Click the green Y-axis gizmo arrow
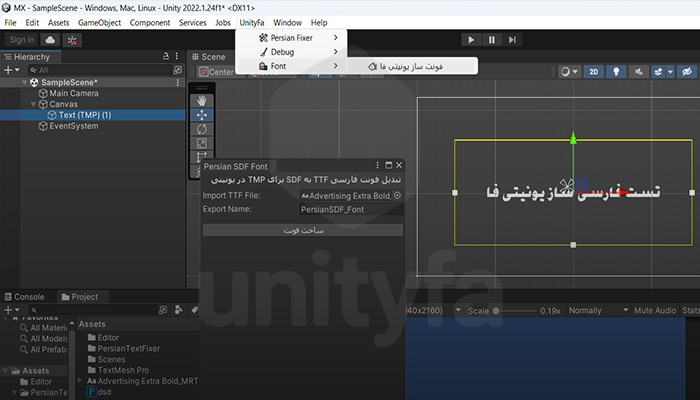This screenshot has height=400, width=700. click(573, 139)
